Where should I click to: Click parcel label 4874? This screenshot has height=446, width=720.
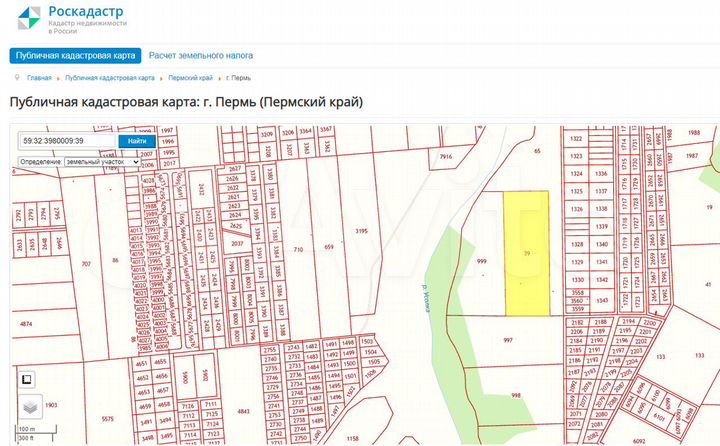(x=26, y=324)
